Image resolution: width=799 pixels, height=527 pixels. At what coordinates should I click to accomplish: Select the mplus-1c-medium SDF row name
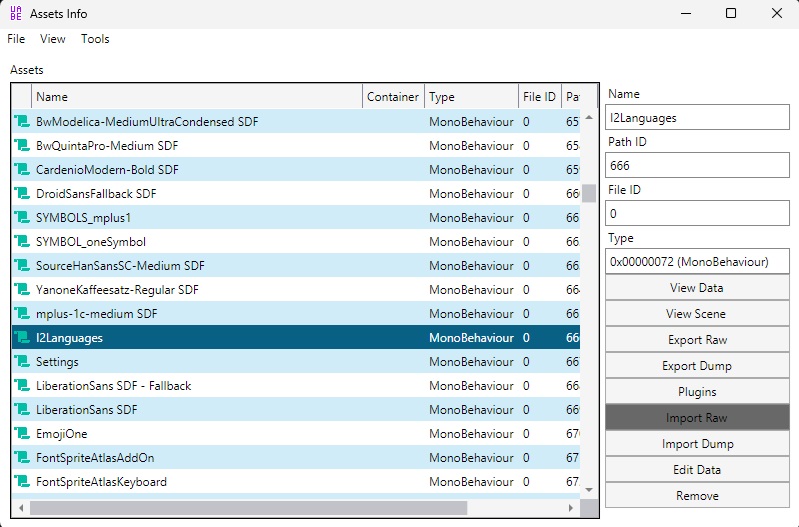[96, 313]
